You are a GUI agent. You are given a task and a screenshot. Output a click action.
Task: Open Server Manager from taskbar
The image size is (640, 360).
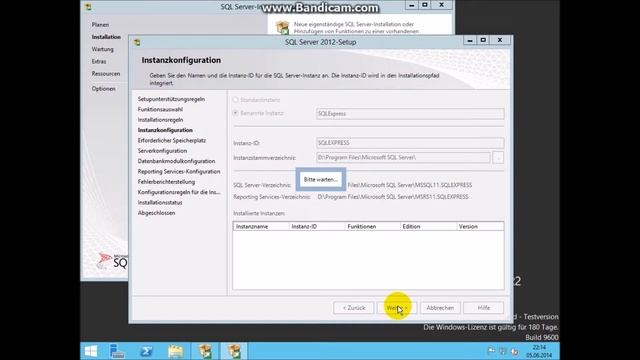117,351
